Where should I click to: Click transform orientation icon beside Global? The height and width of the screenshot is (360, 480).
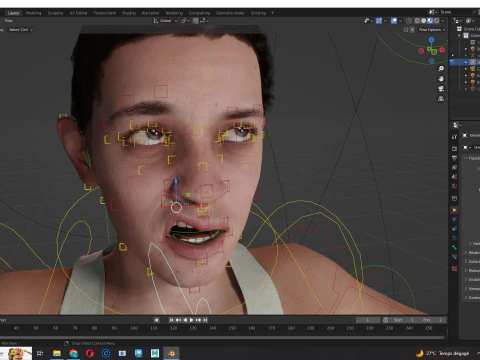[x=156, y=21]
